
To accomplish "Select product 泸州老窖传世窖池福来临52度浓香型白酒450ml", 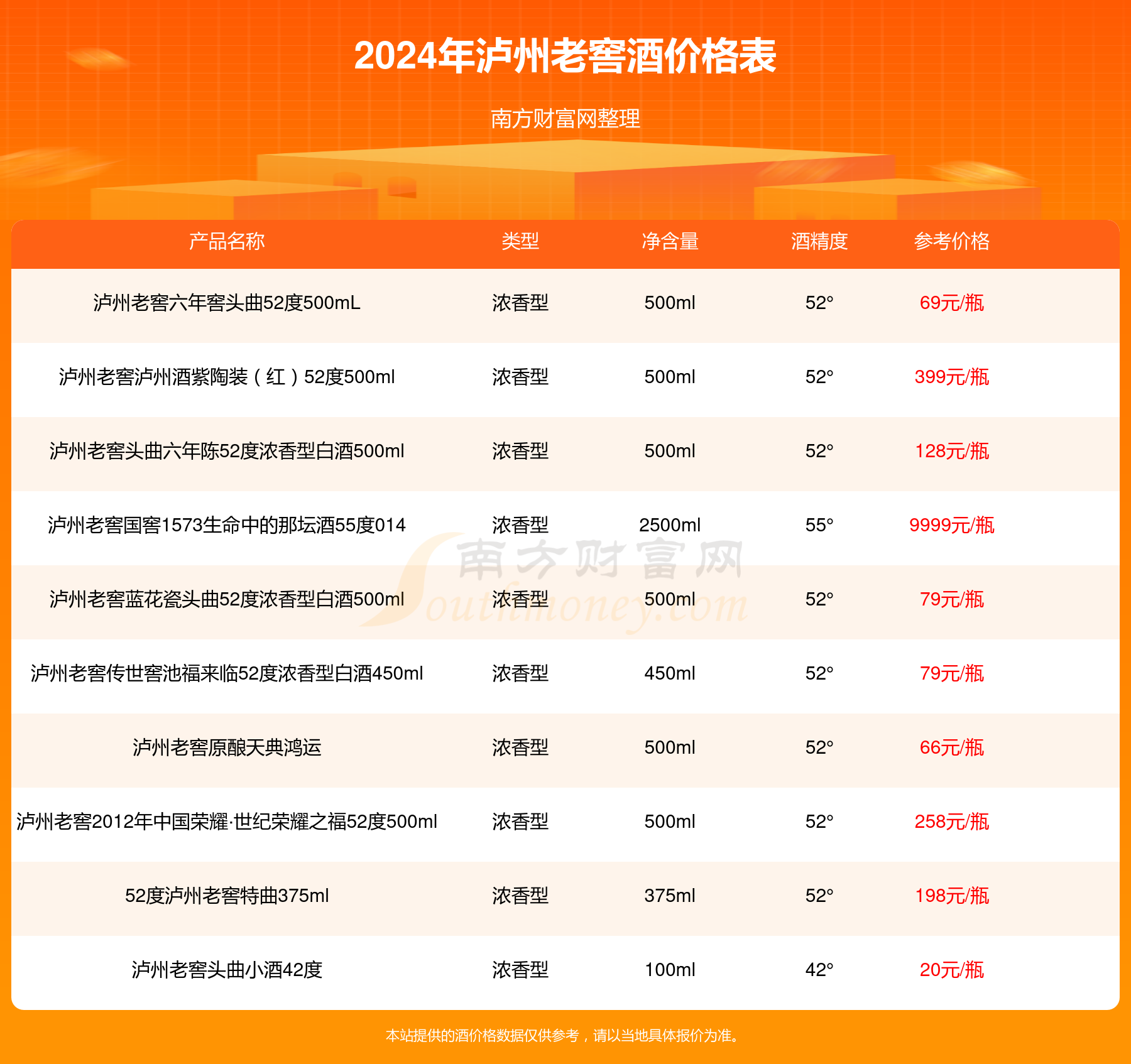I will 227,673.
